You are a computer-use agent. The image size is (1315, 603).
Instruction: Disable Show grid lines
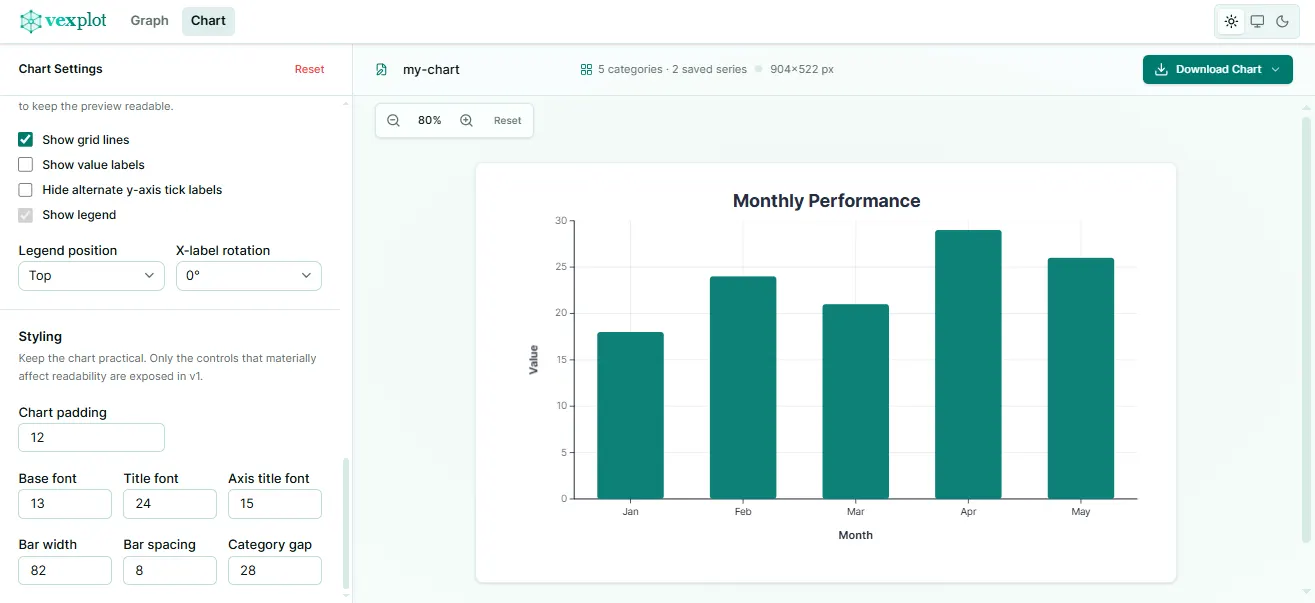[25, 139]
